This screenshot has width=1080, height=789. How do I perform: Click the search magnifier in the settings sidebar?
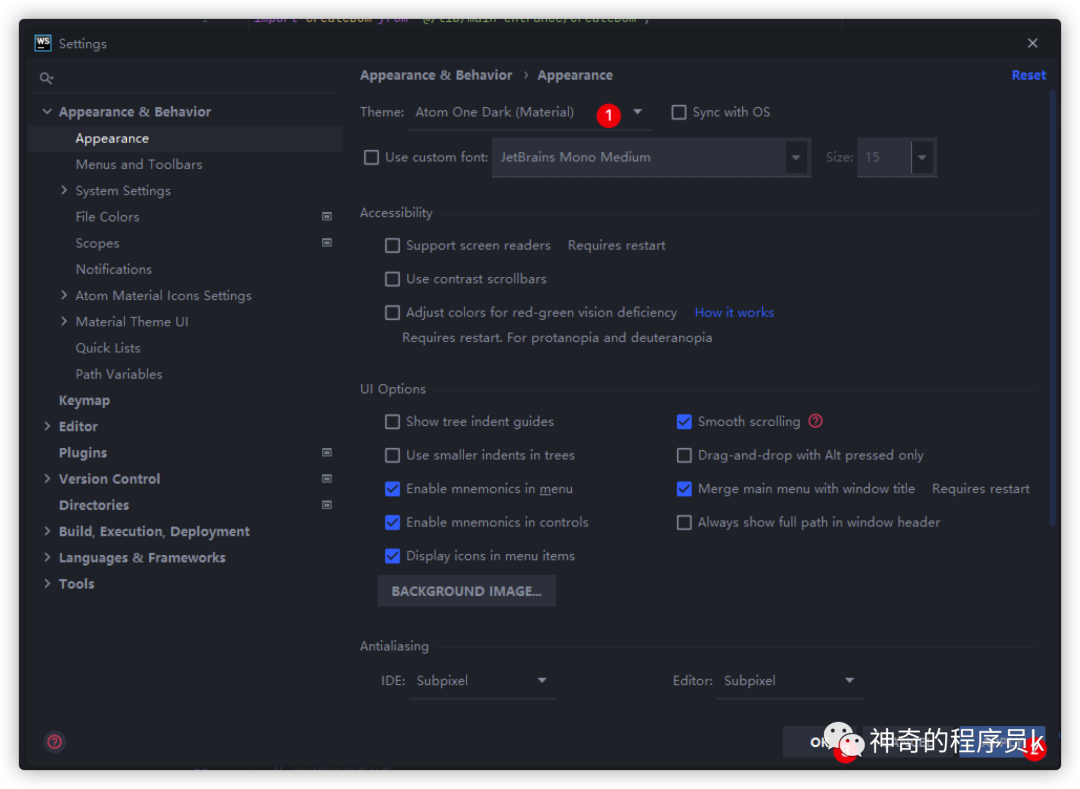(46, 76)
